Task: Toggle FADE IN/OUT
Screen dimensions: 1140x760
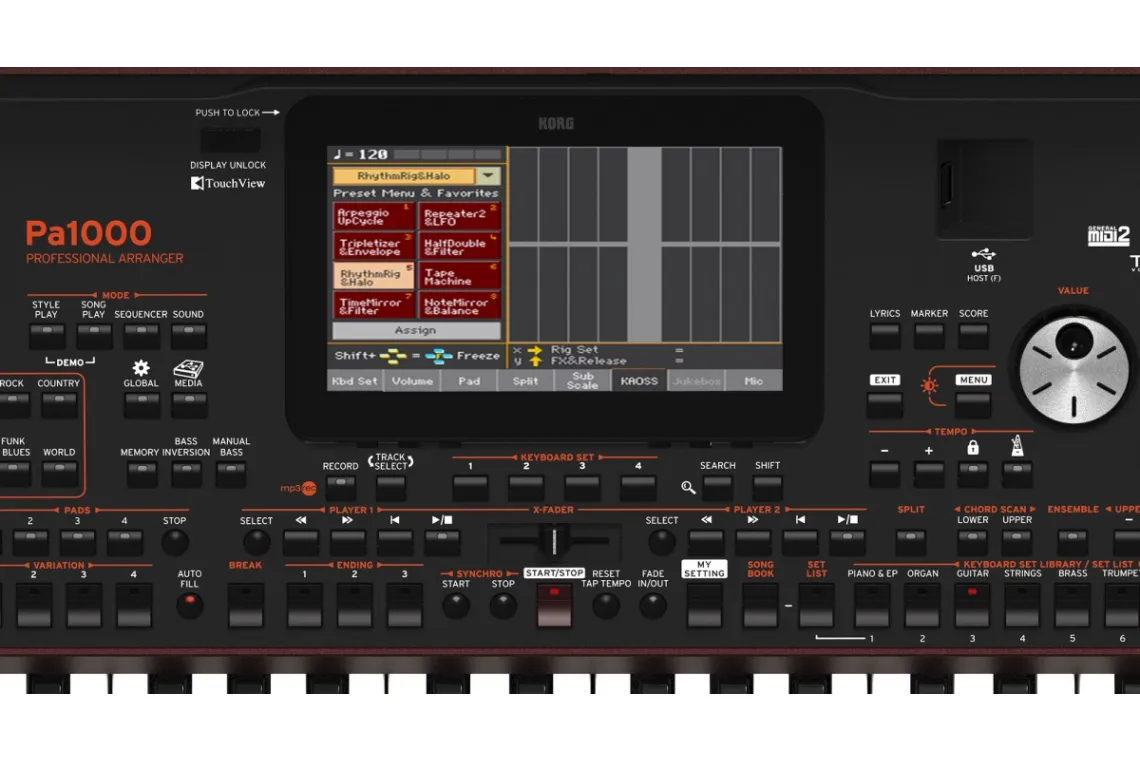Action: [x=653, y=605]
